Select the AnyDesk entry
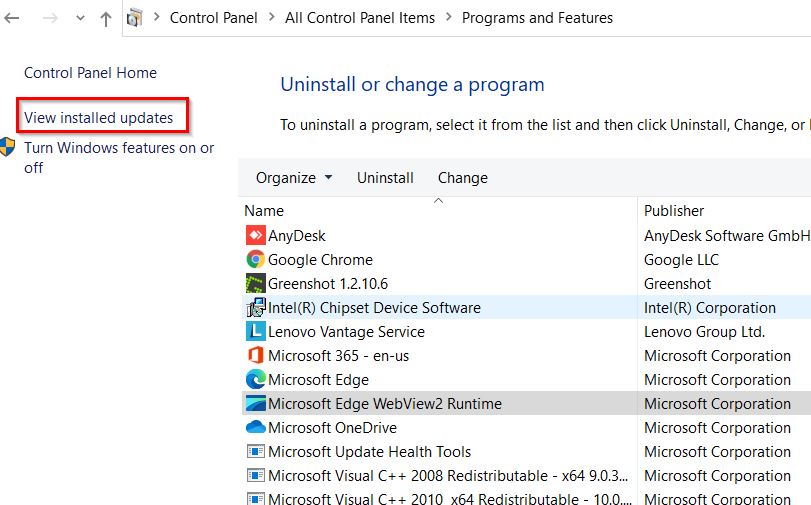 pyautogui.click(x=296, y=235)
